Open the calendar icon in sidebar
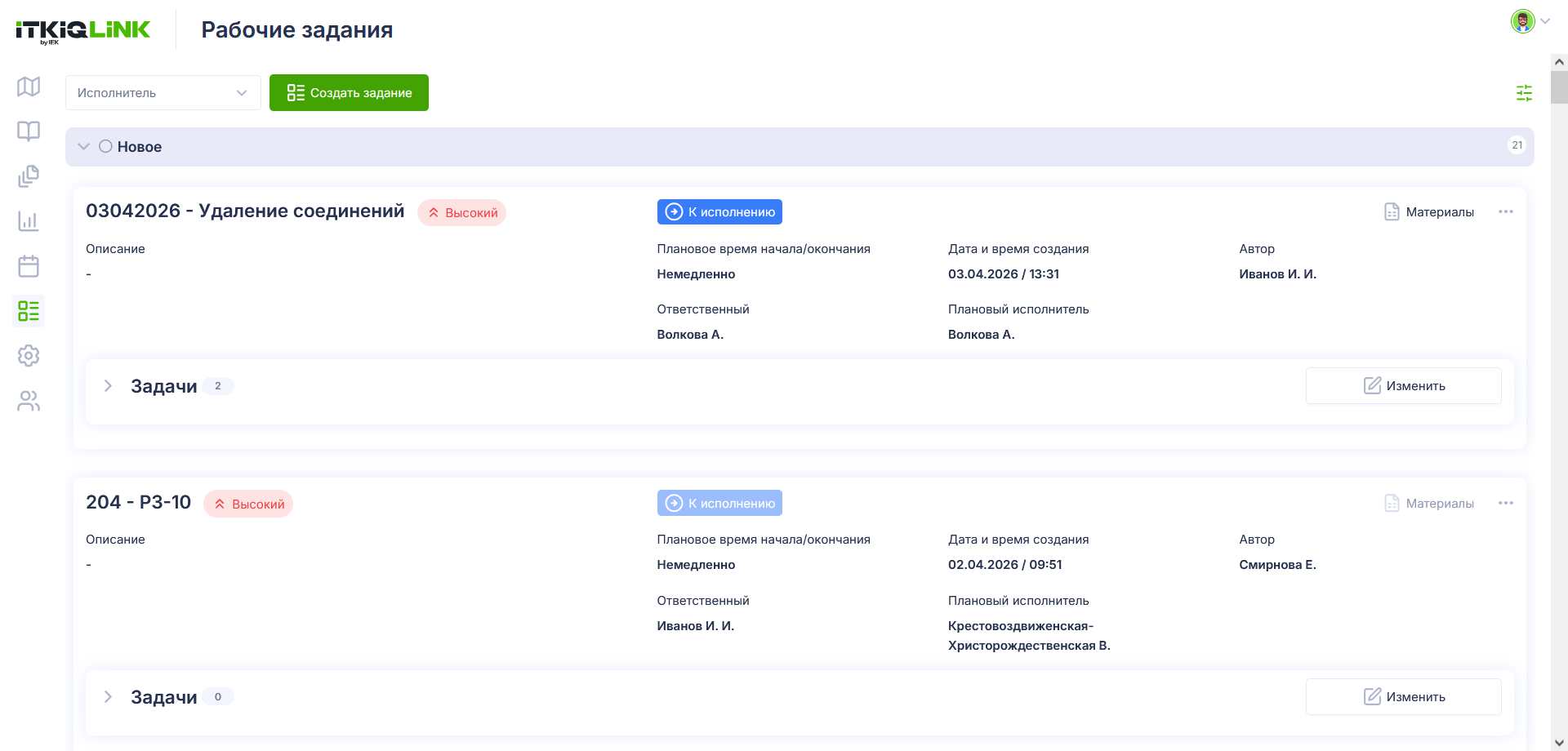Screen dimensions: 1568x751 pyautogui.click(x=29, y=266)
